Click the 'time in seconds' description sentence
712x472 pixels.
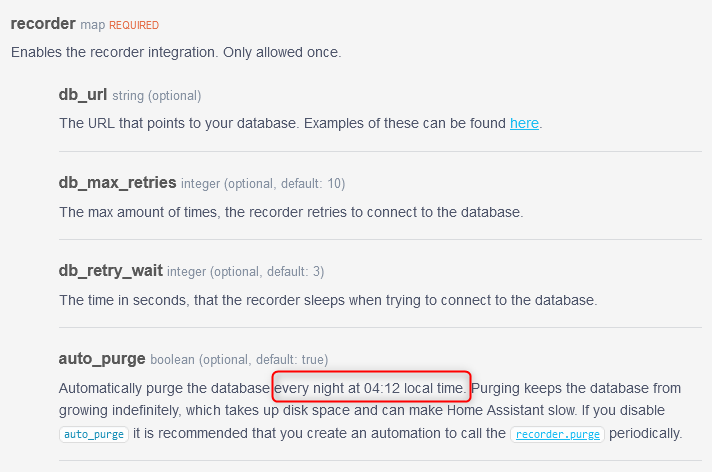pyautogui.click(x=328, y=300)
